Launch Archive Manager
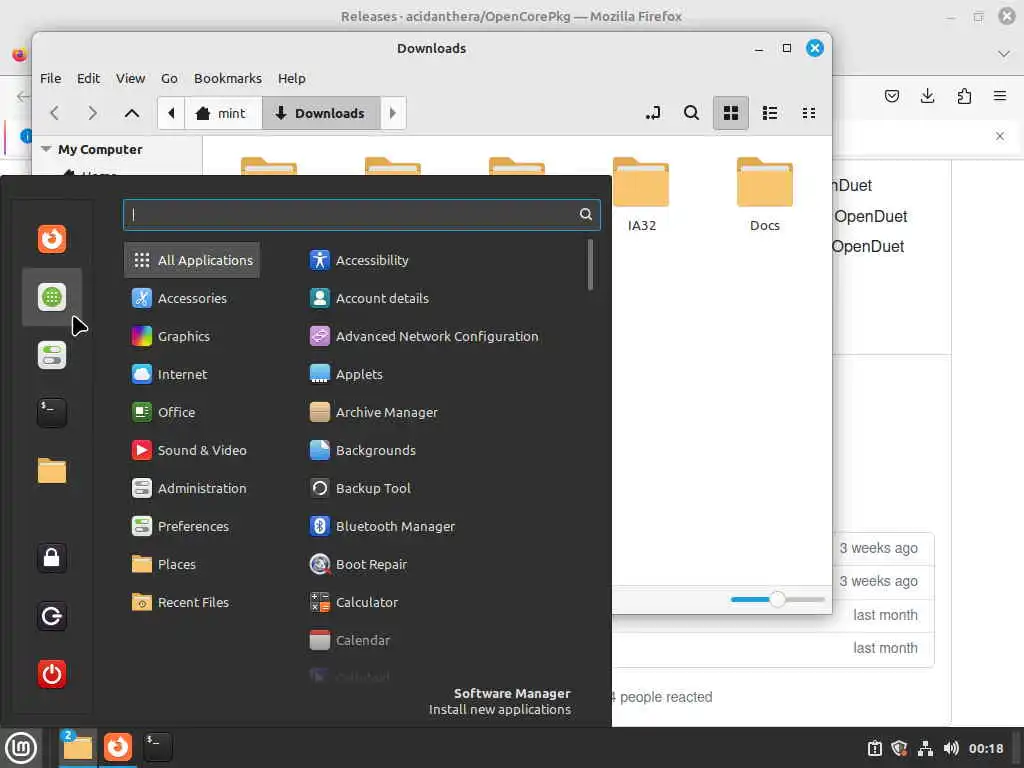 (374, 412)
